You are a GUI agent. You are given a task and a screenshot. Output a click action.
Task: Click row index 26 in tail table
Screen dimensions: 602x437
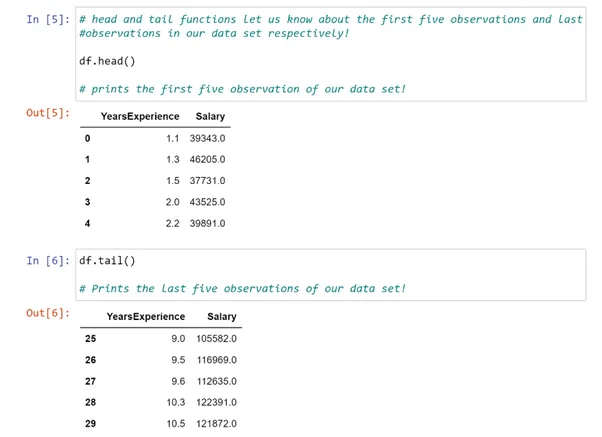click(91, 360)
